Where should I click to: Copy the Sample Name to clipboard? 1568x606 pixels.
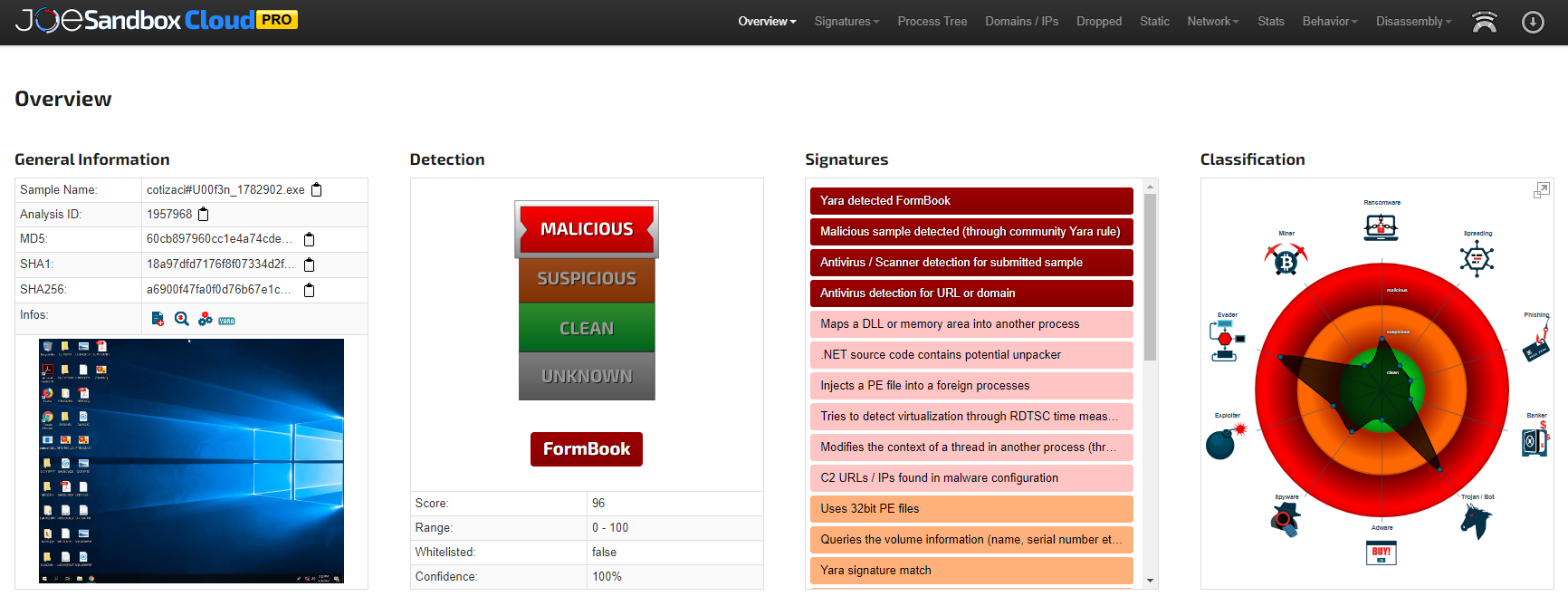(x=317, y=189)
